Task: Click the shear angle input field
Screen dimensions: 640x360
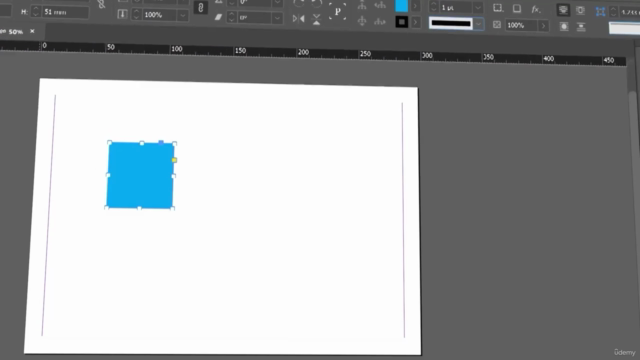Action: coord(255,18)
